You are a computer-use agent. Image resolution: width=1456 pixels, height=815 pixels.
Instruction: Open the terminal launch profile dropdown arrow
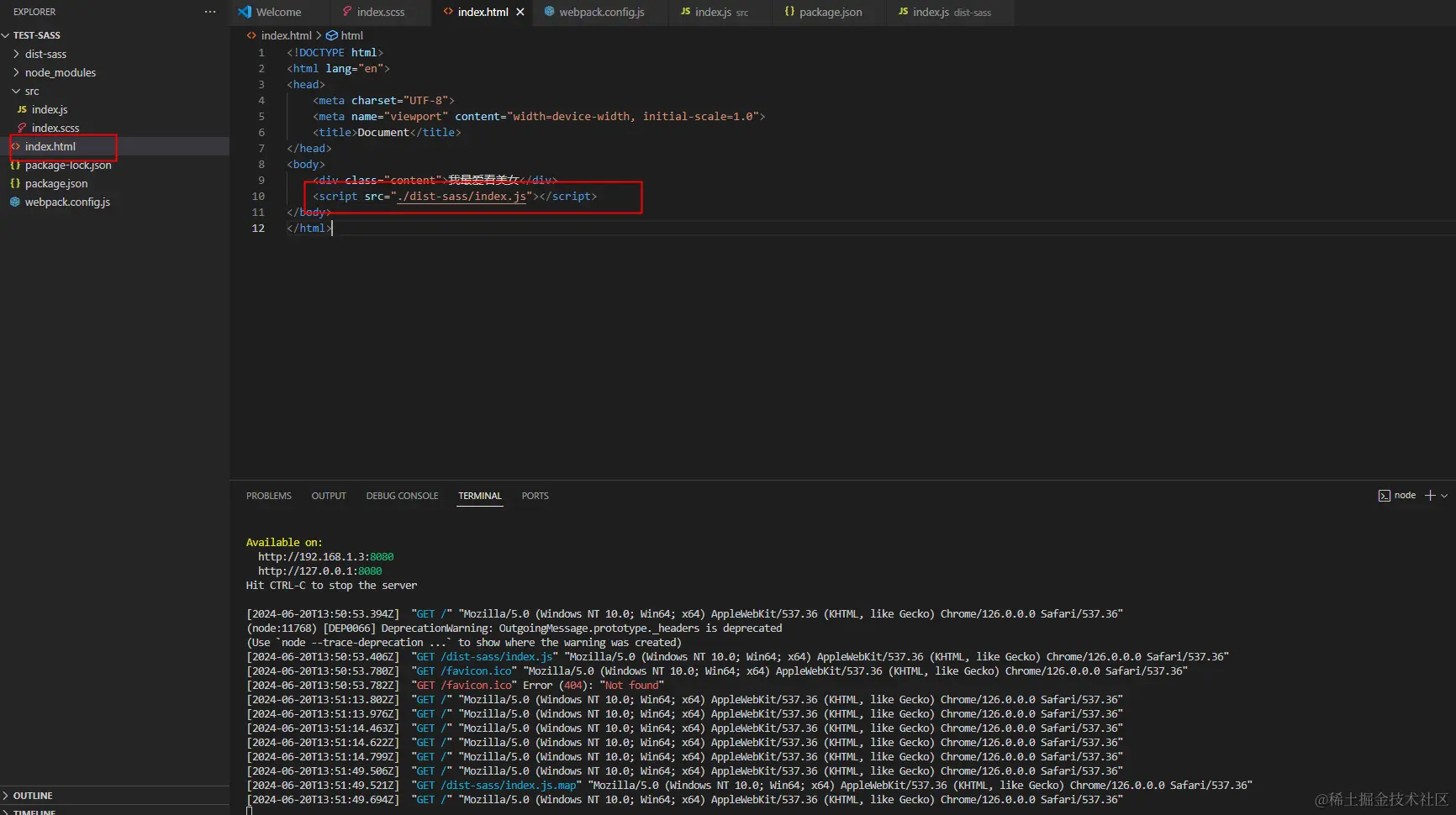(x=1444, y=496)
